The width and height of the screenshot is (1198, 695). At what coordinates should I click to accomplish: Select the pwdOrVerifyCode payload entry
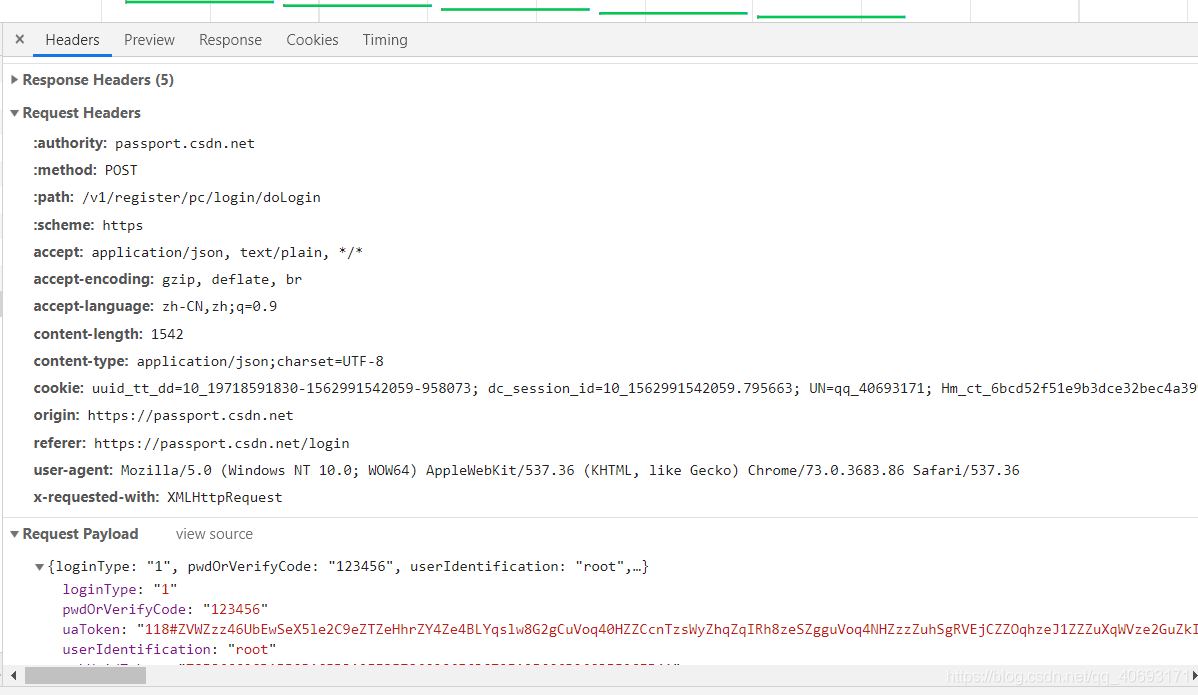(x=165, y=609)
